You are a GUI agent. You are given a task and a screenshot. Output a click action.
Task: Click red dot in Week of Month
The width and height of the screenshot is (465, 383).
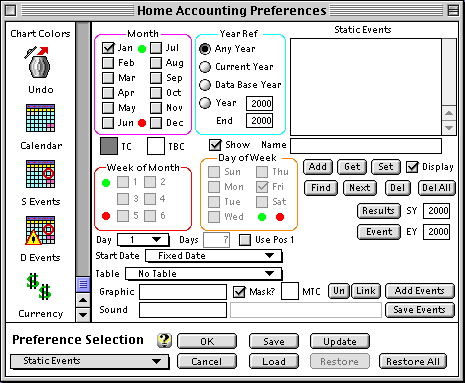pos(106,216)
